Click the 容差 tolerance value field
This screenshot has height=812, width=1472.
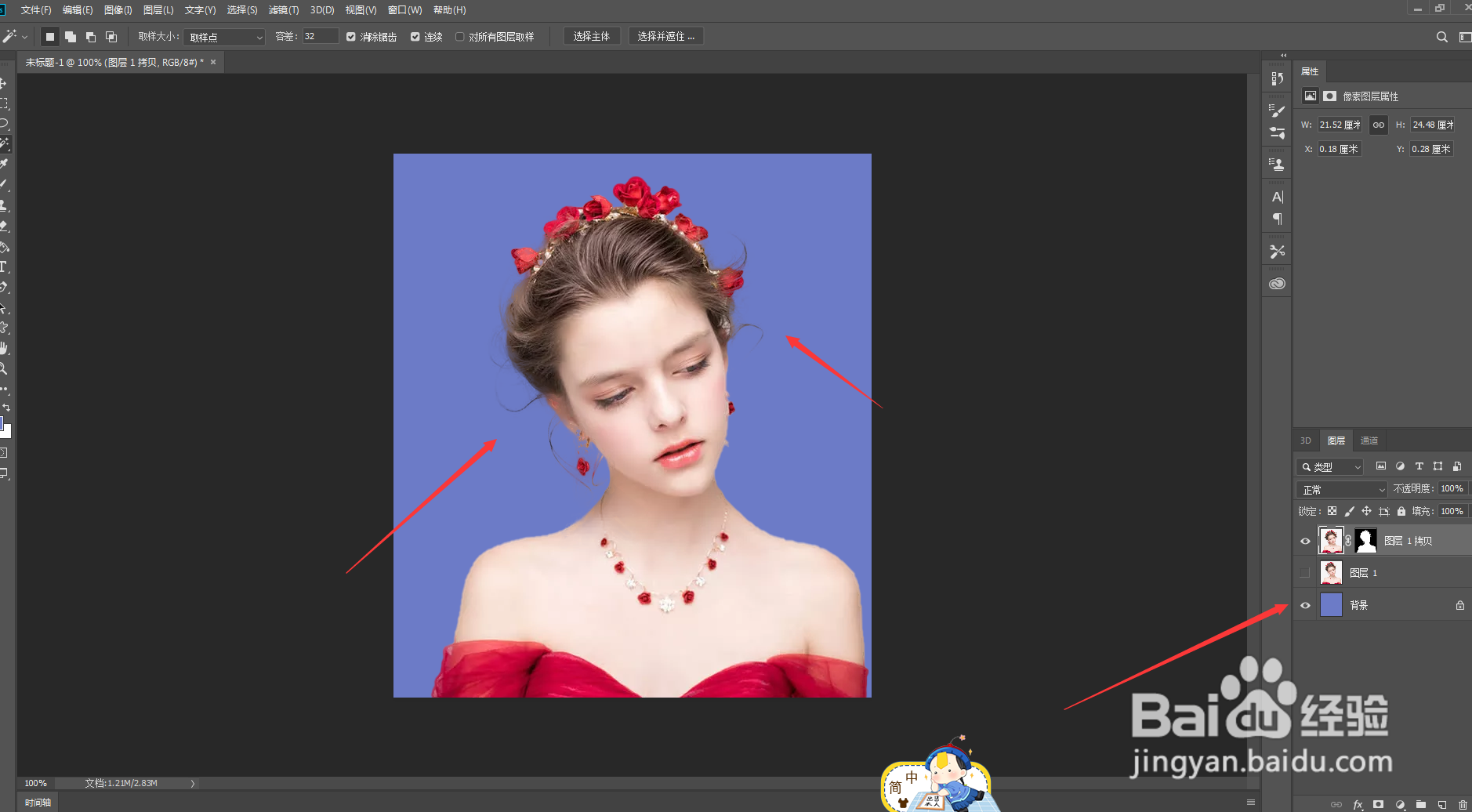coord(321,37)
